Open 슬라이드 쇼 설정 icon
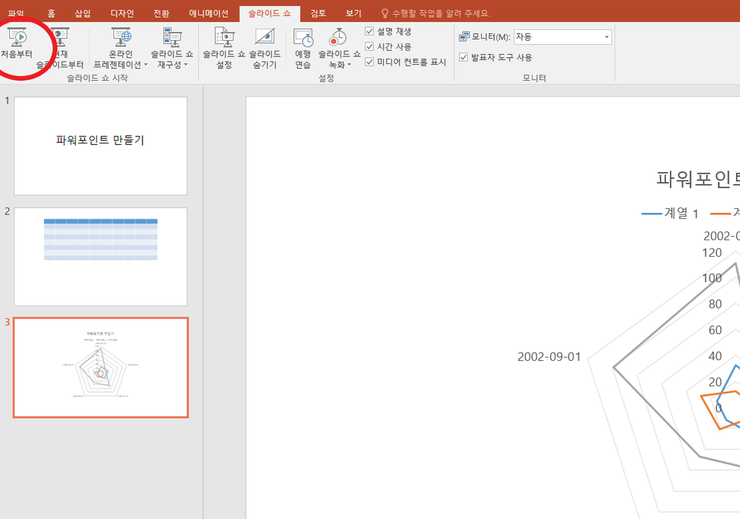 pos(224,37)
